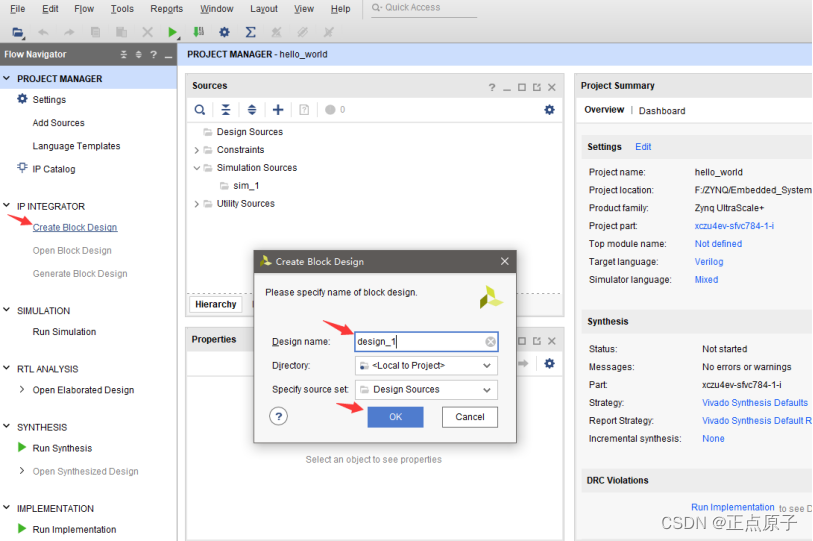
Task: Select Run Simulation in Flow Navigator
Action: pyautogui.click(x=64, y=331)
